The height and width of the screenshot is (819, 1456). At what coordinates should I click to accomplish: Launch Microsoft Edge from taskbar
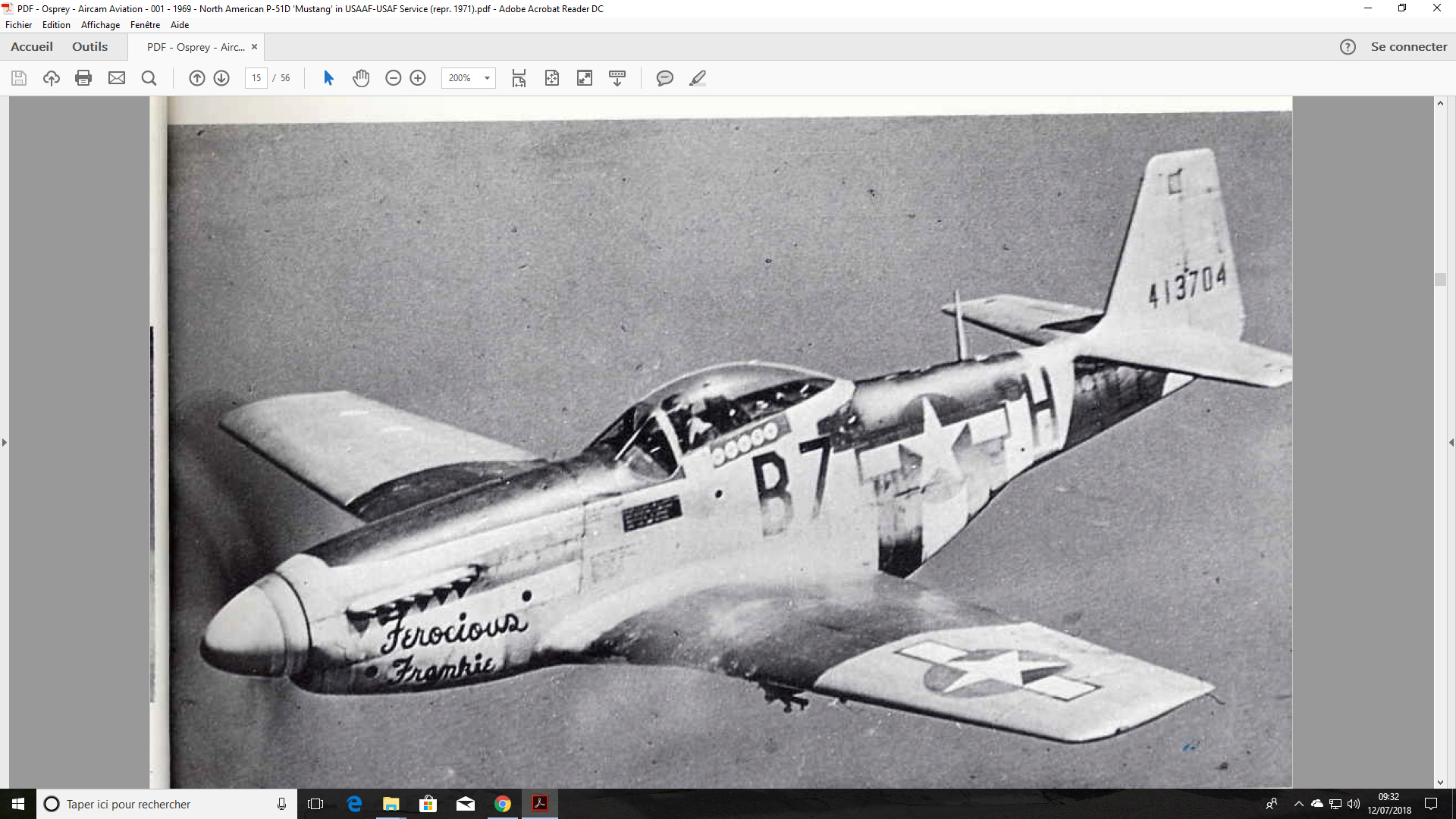click(354, 804)
